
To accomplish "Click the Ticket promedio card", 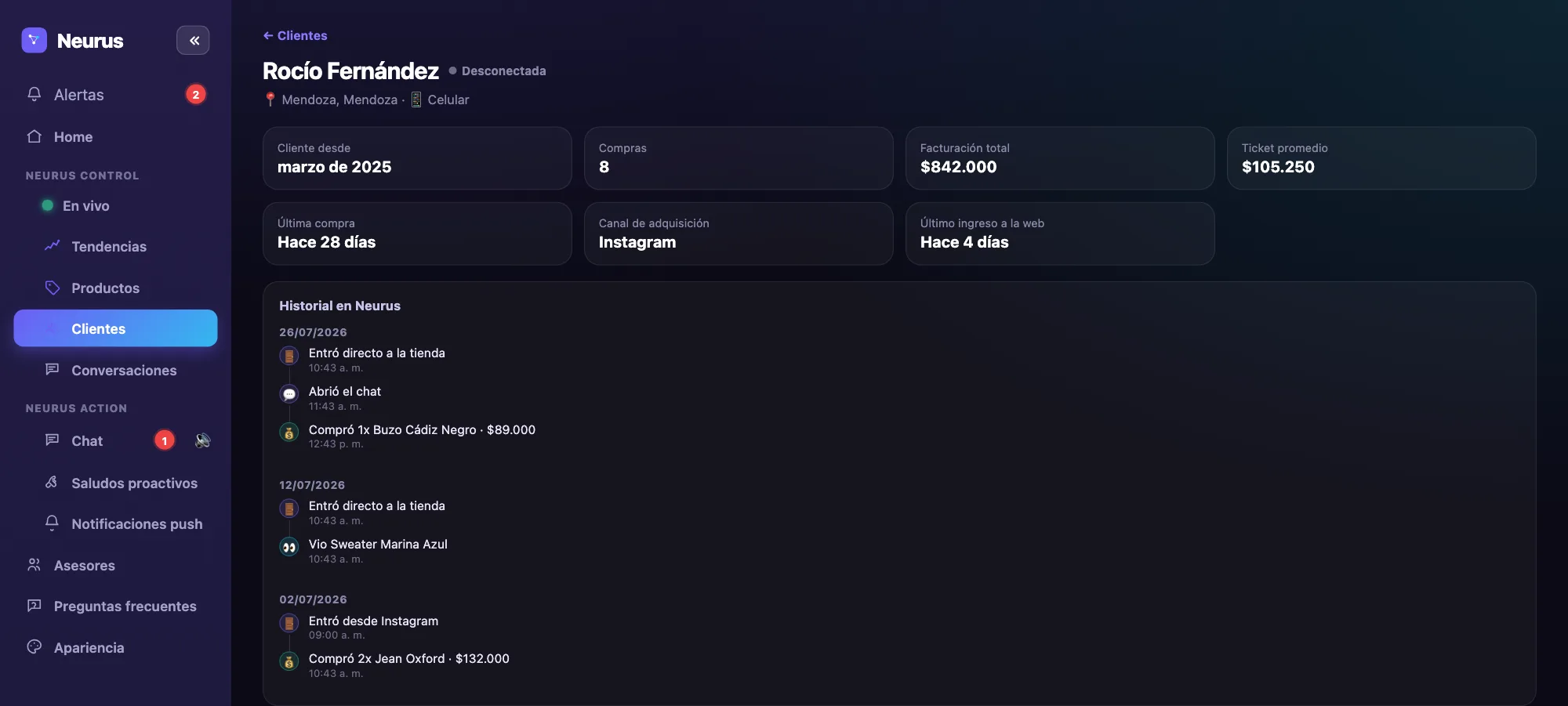I will click(x=1381, y=158).
